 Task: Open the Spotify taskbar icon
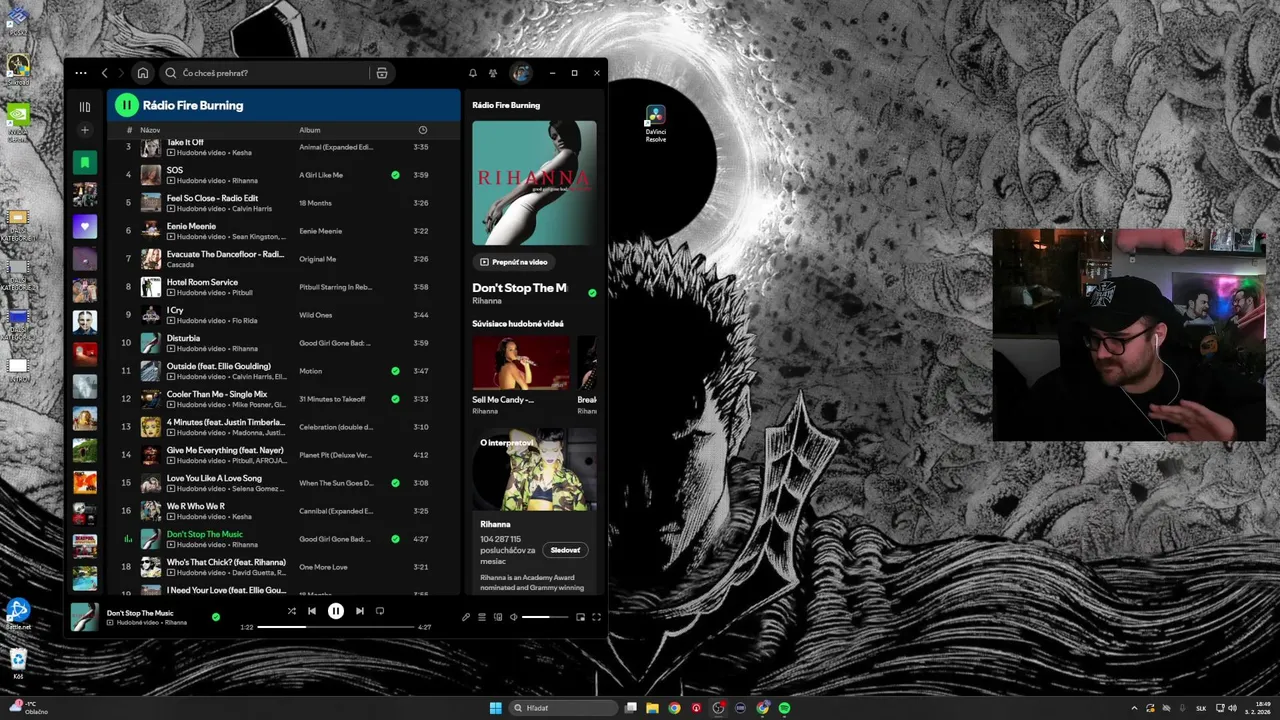(x=785, y=708)
